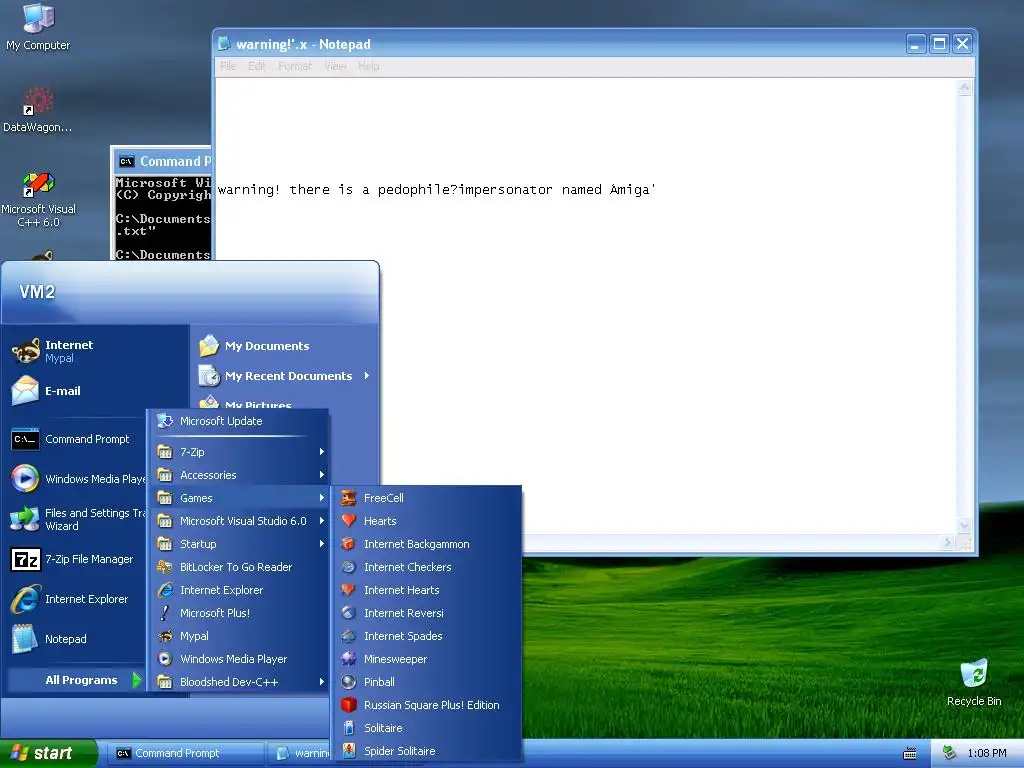This screenshot has height=768, width=1024.
Task: Open Notepad File menu
Action: tap(228, 66)
